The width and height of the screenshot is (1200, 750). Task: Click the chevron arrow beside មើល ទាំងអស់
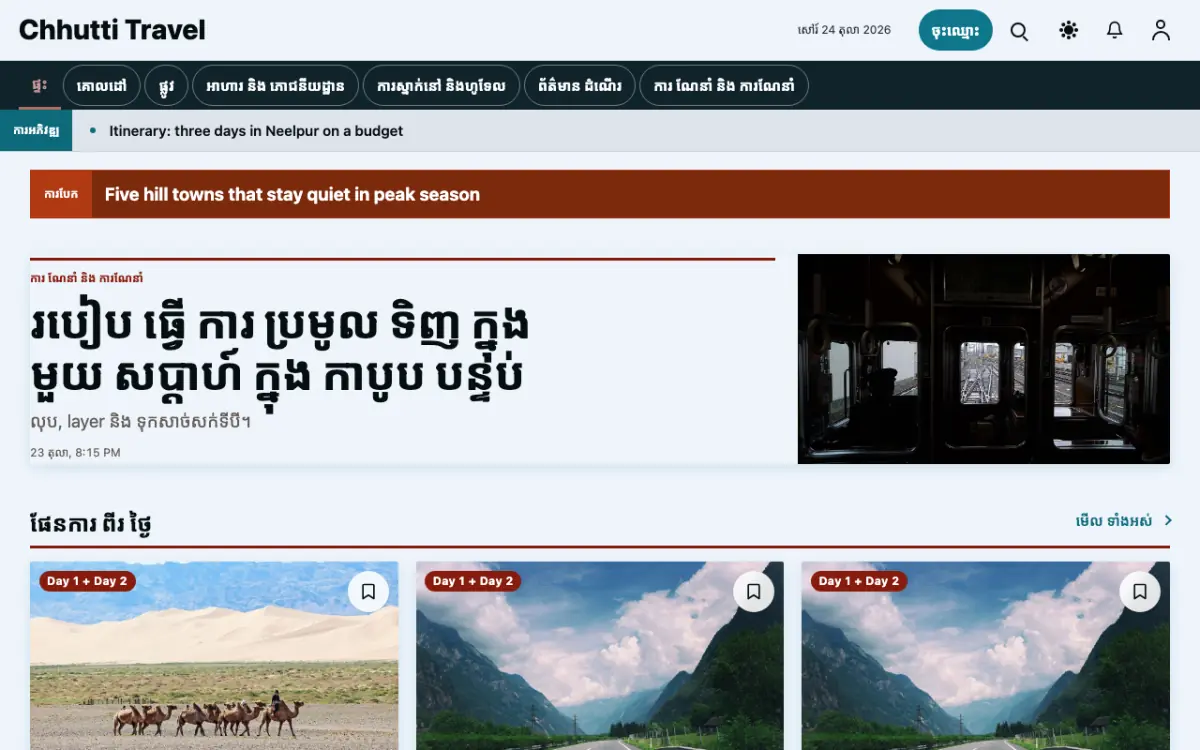1167,521
